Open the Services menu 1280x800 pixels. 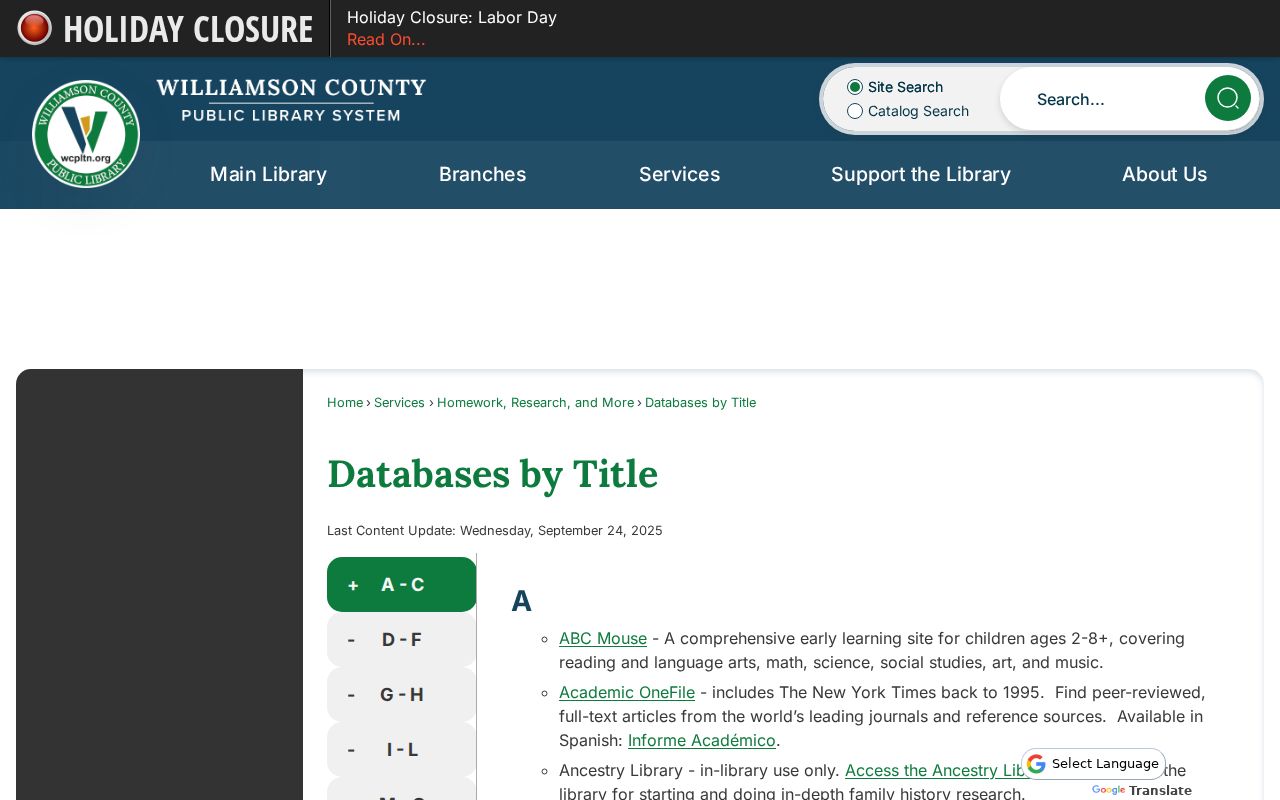coord(679,174)
